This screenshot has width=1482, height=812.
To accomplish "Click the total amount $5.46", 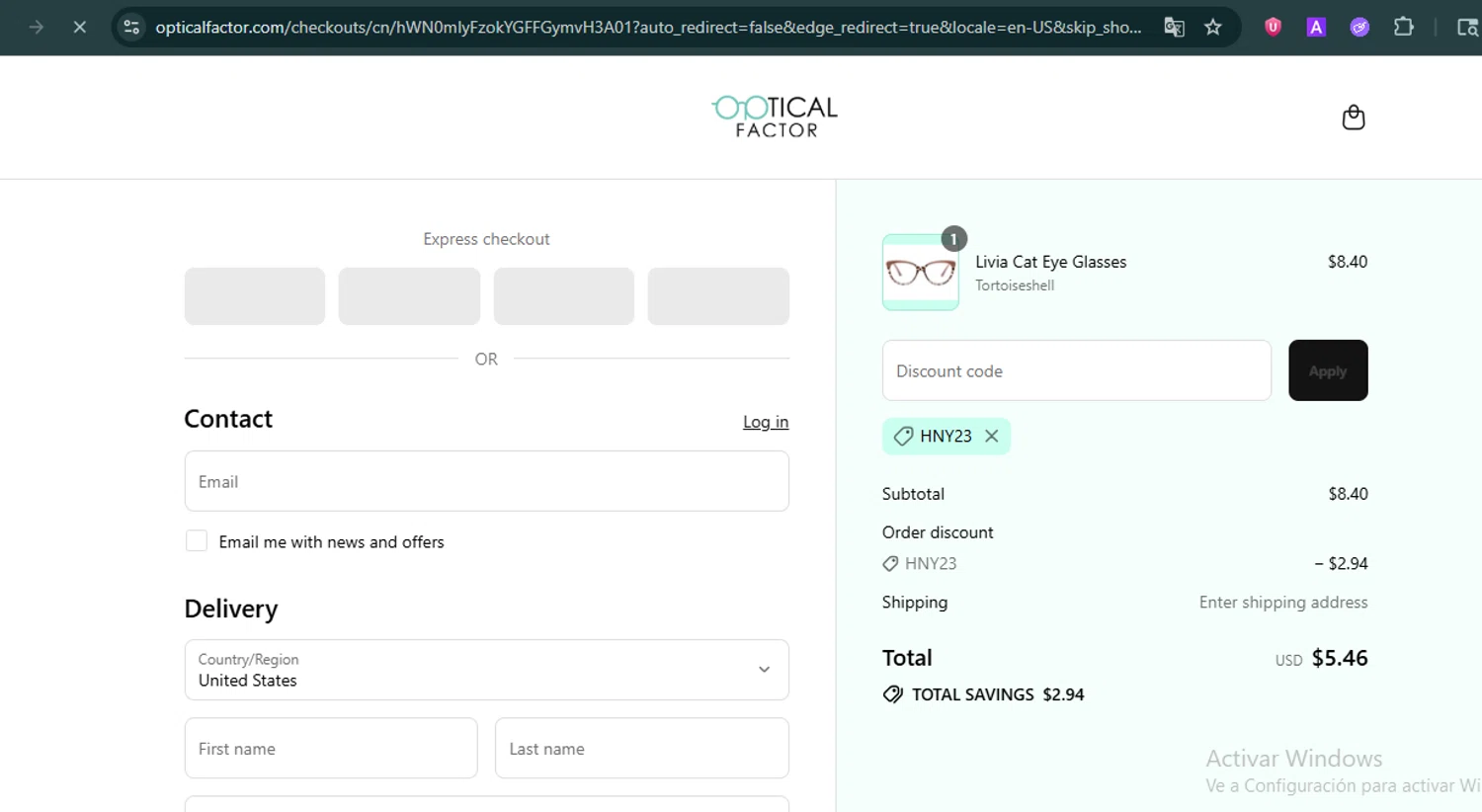I will point(1340,658).
